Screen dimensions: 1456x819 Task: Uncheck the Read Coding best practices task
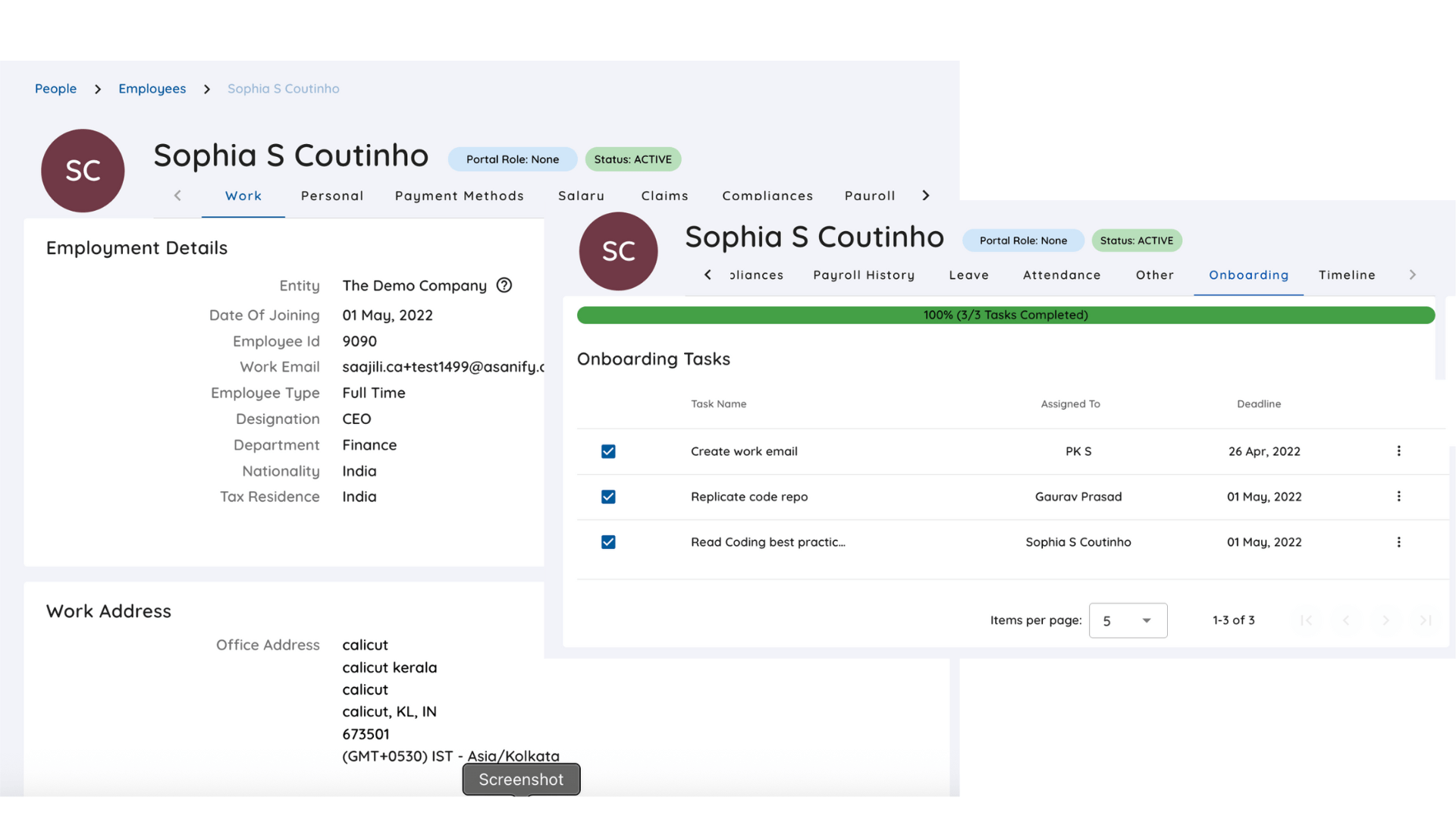[x=608, y=541]
